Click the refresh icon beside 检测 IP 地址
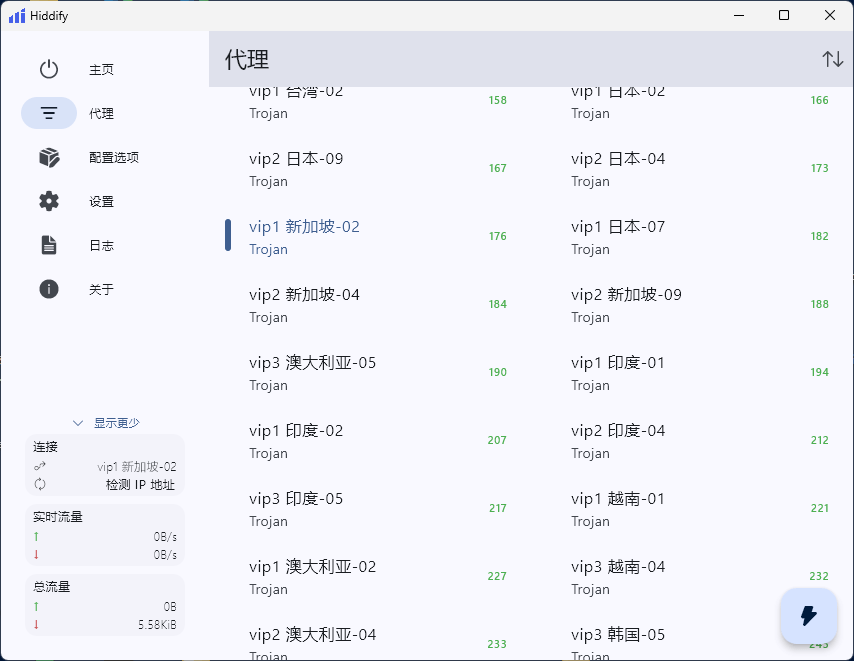This screenshot has height=661, width=854. tap(40, 484)
